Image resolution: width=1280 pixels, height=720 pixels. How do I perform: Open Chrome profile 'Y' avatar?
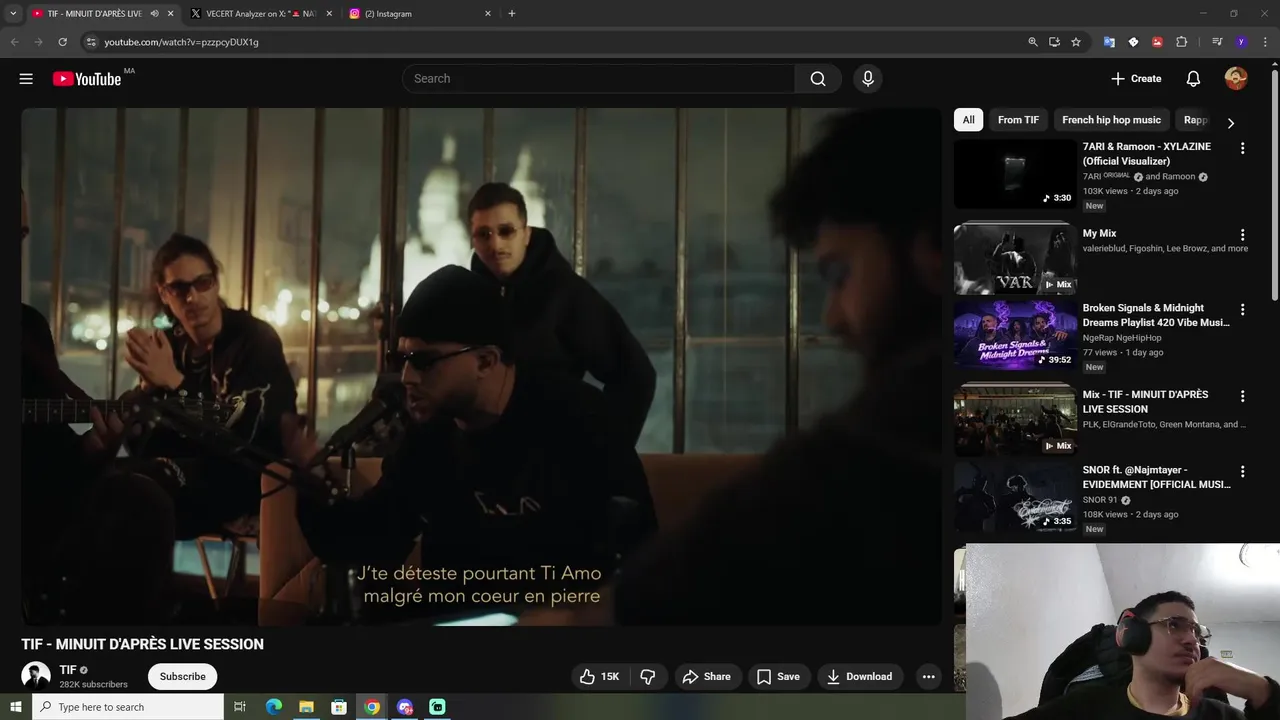[1241, 42]
